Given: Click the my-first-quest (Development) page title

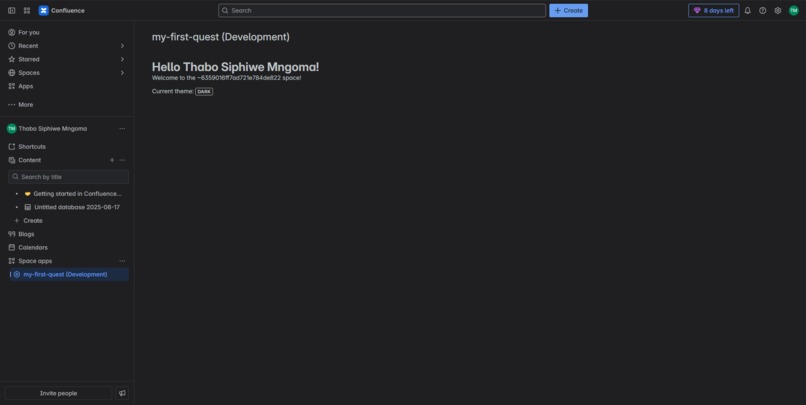Looking at the screenshot, I should [x=221, y=37].
